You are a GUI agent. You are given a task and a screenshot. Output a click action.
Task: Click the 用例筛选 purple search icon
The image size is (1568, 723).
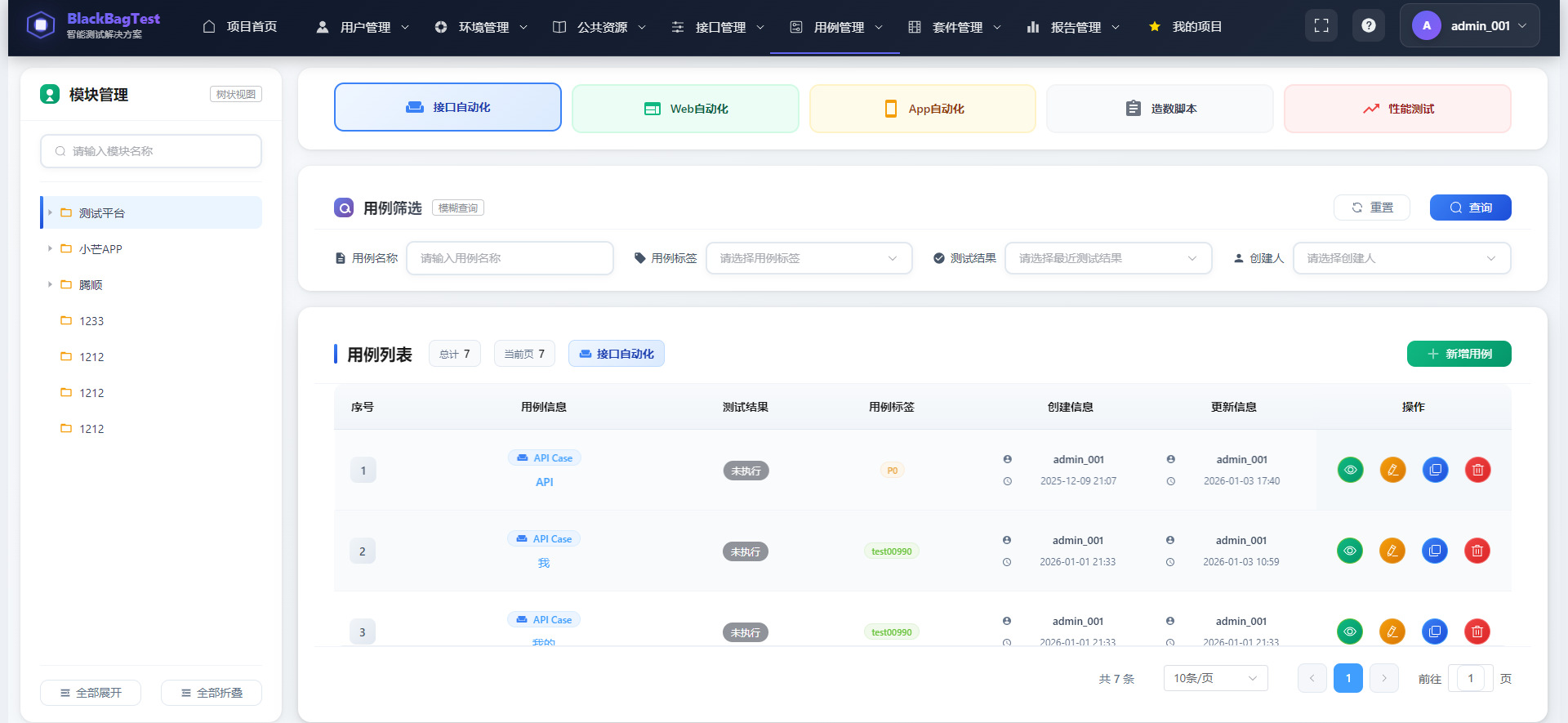(x=344, y=208)
